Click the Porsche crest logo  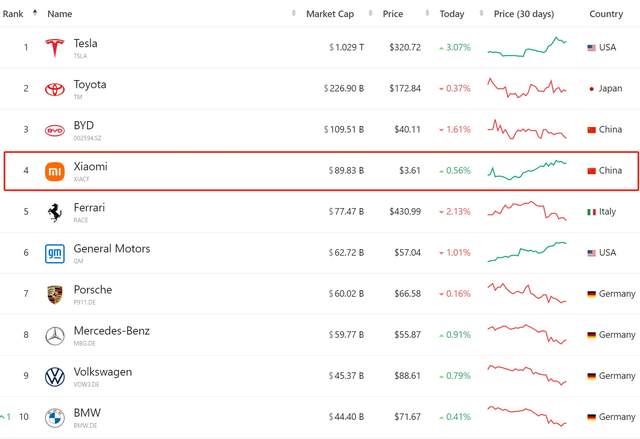[x=55, y=295]
